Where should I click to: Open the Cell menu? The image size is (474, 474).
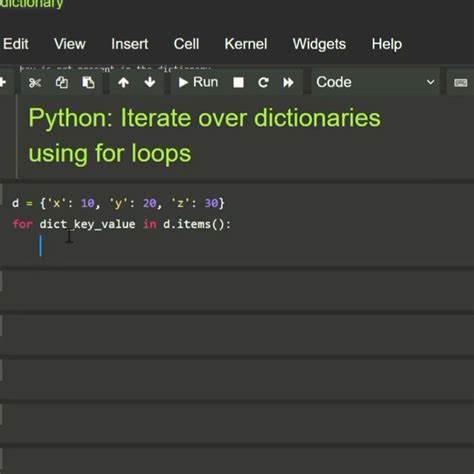[x=186, y=44]
